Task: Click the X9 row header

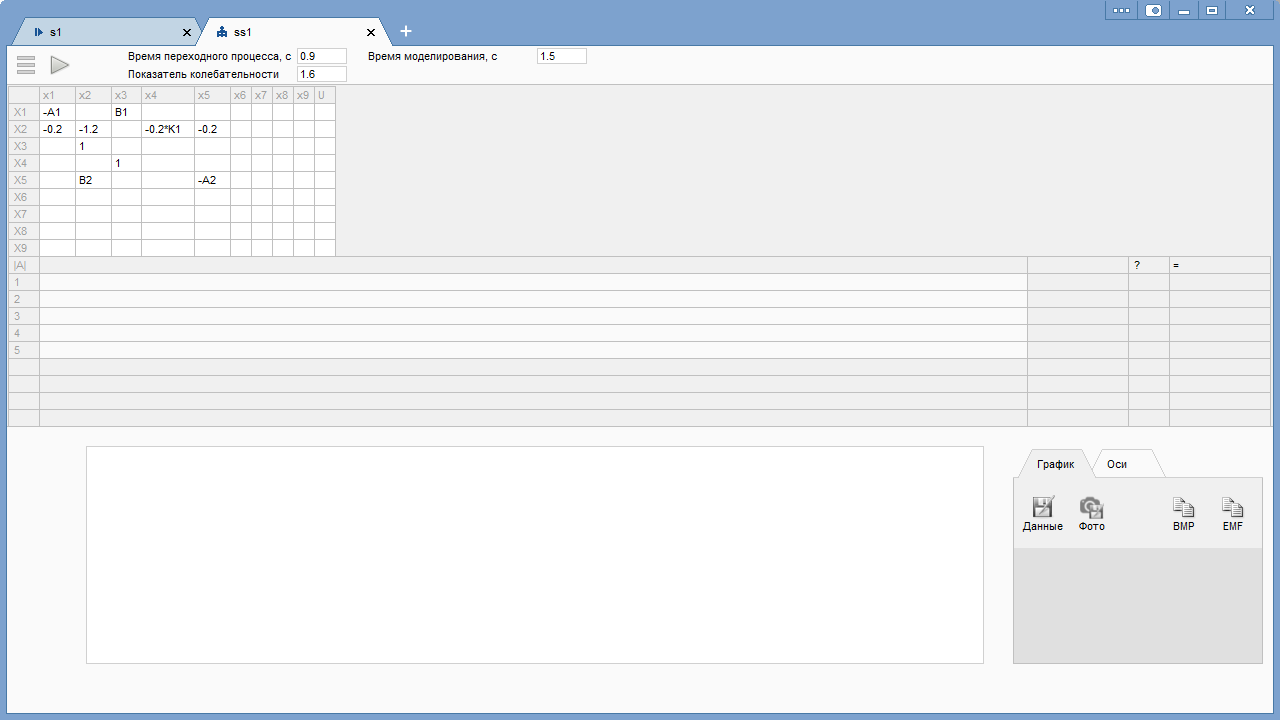Action: coord(24,248)
